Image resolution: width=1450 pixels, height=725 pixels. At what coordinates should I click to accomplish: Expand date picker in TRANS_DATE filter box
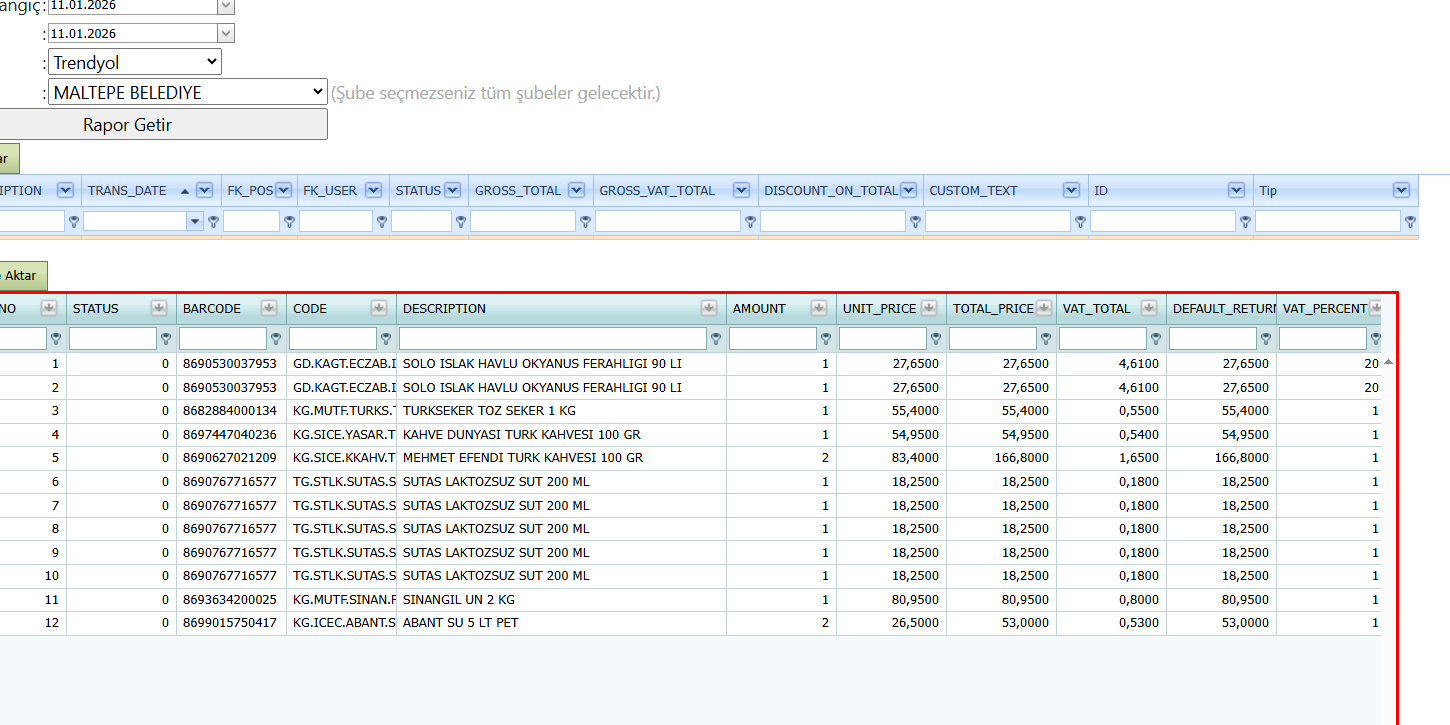click(195, 222)
